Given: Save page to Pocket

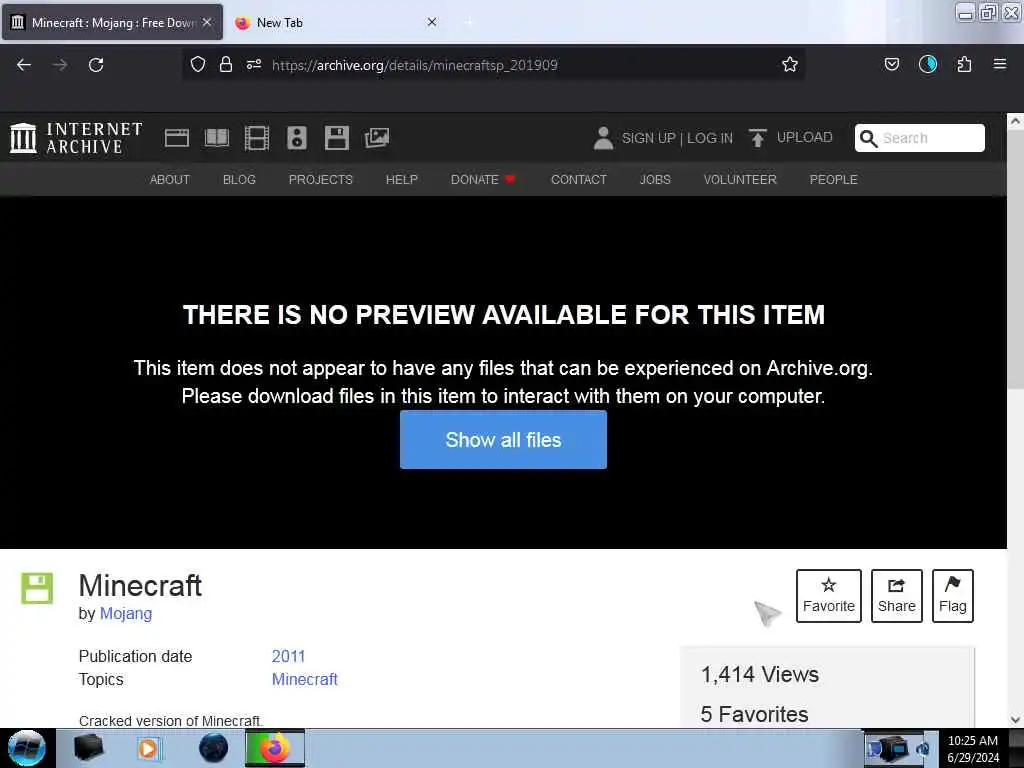Looking at the screenshot, I should click(x=891, y=64).
